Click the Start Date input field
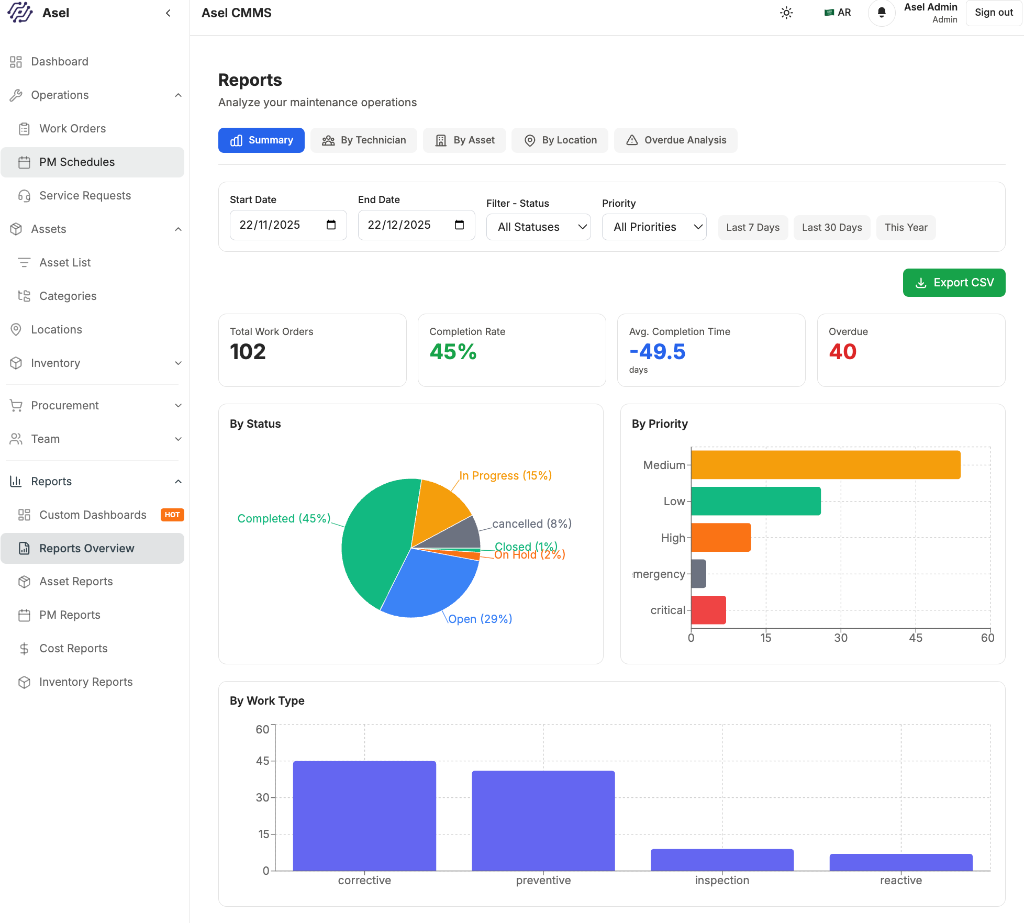1024x923 pixels. point(288,225)
